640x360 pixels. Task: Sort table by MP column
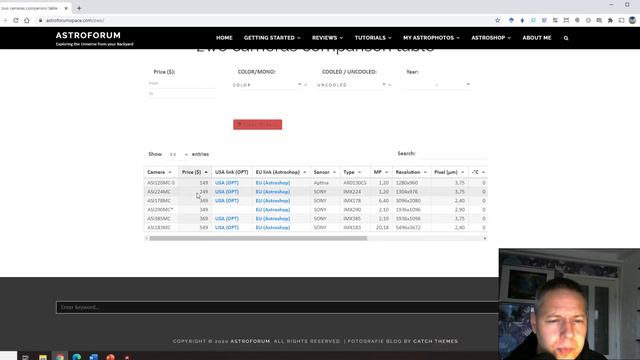pos(381,172)
